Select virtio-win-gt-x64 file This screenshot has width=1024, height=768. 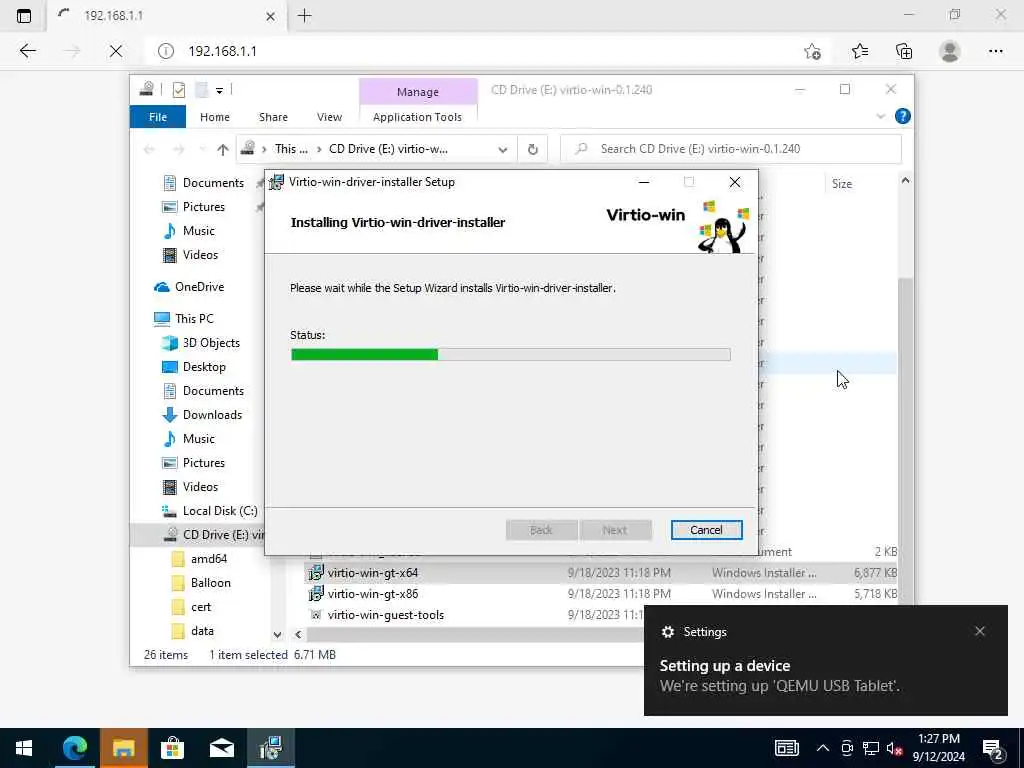pos(373,573)
